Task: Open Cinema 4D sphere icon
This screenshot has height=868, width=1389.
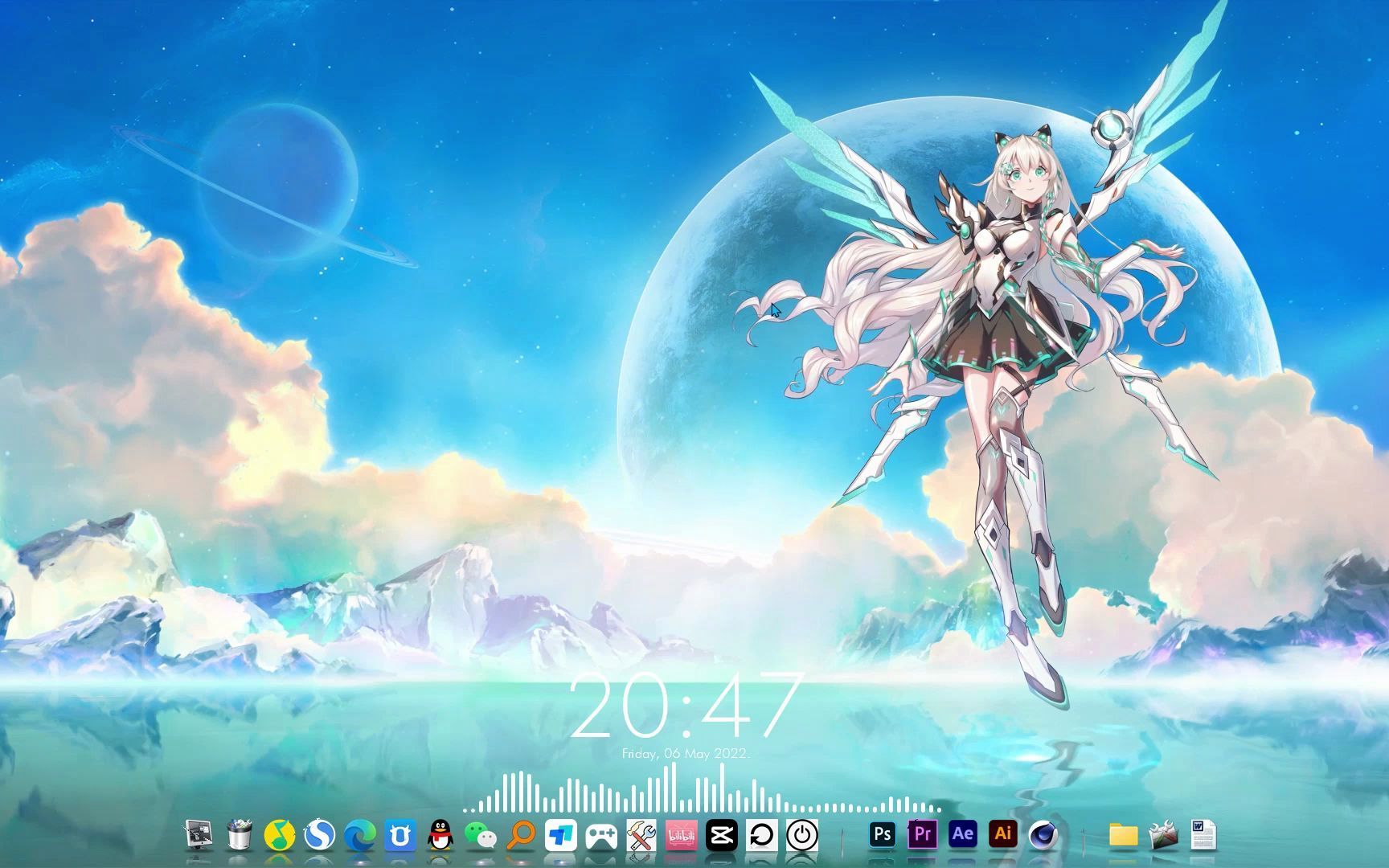Action: pos(1043,836)
